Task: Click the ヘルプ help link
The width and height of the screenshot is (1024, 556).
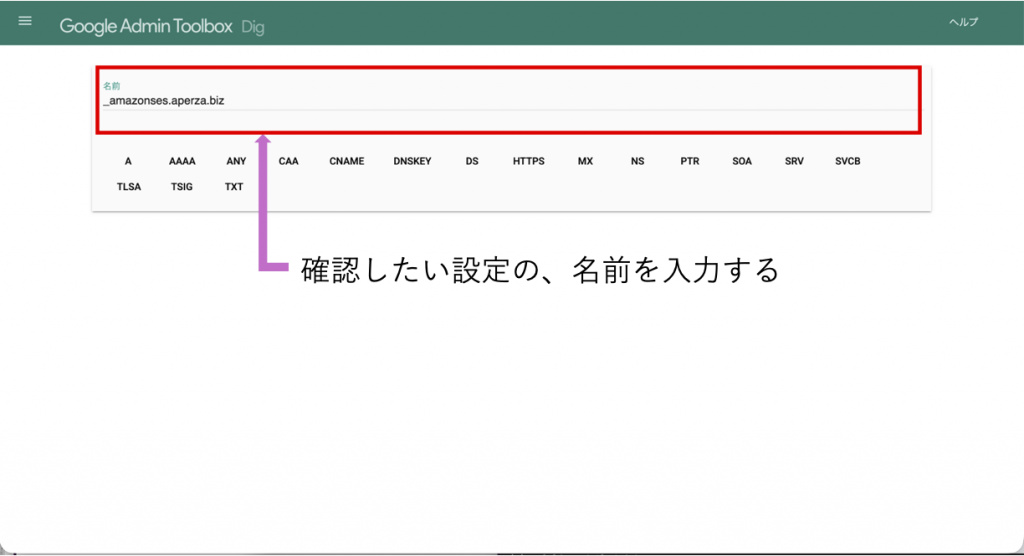Action: [963, 22]
